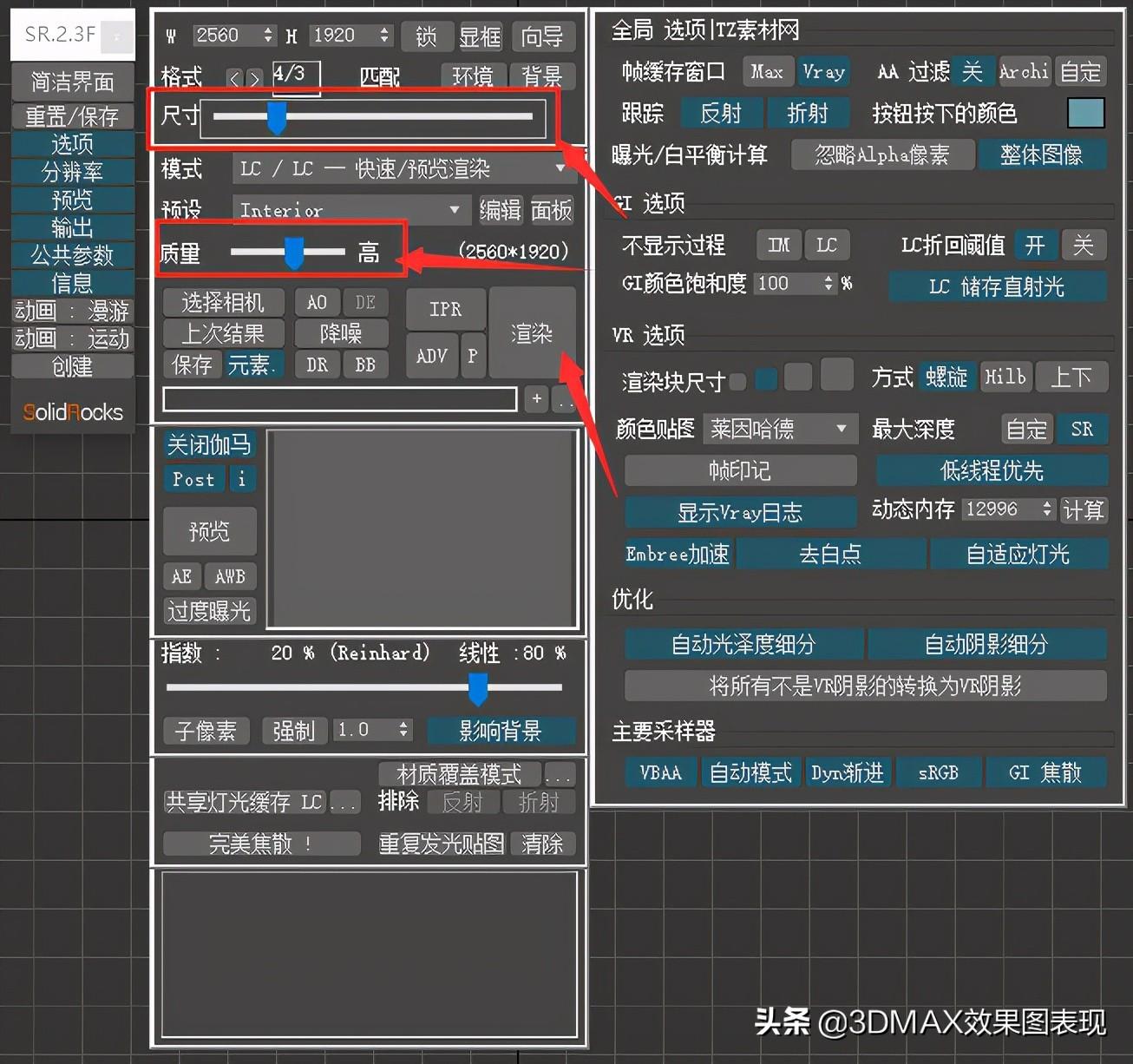
Task: Click the right arrow next to 格式
Action: [x=253, y=79]
